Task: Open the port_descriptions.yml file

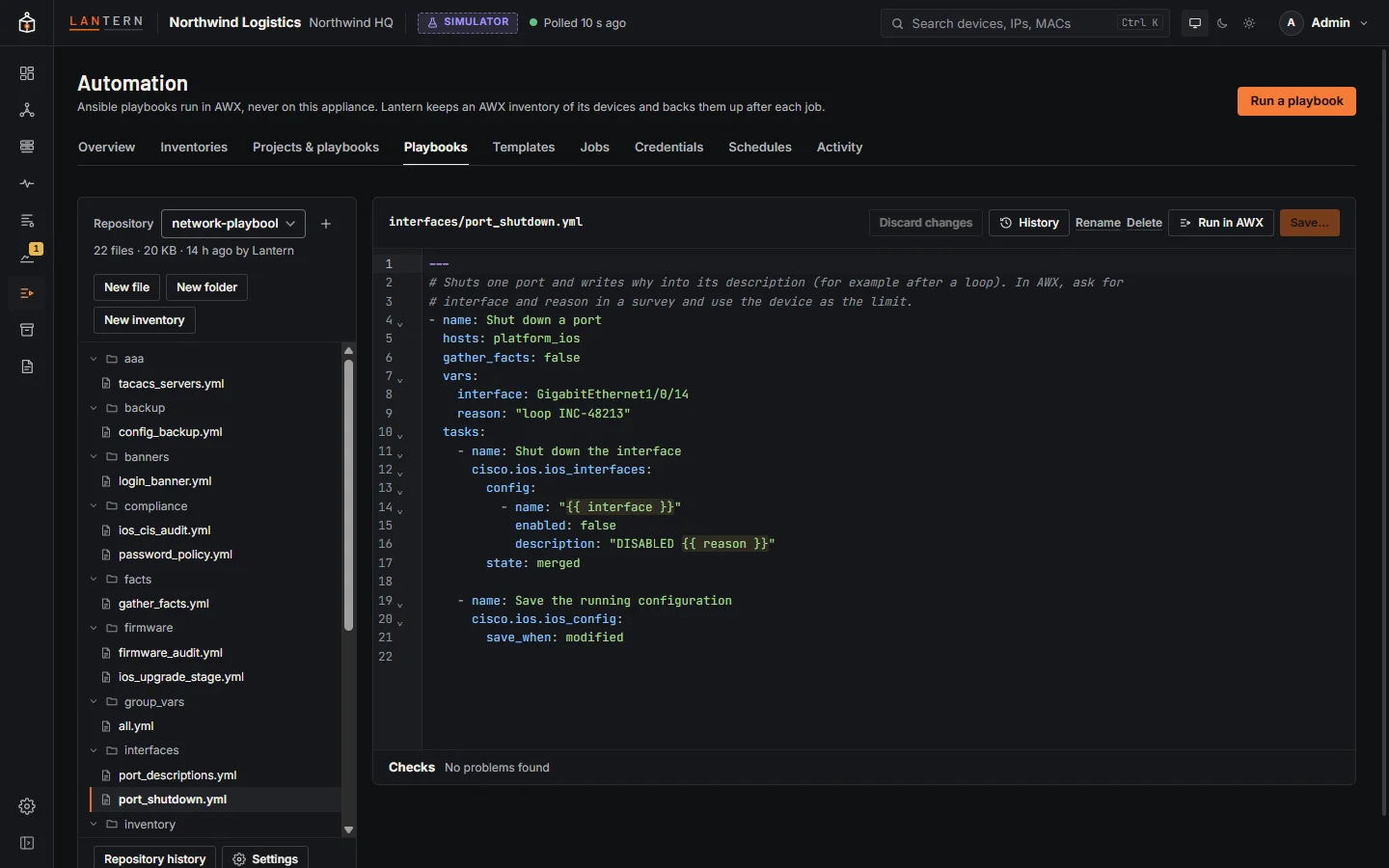Action: coord(177,775)
